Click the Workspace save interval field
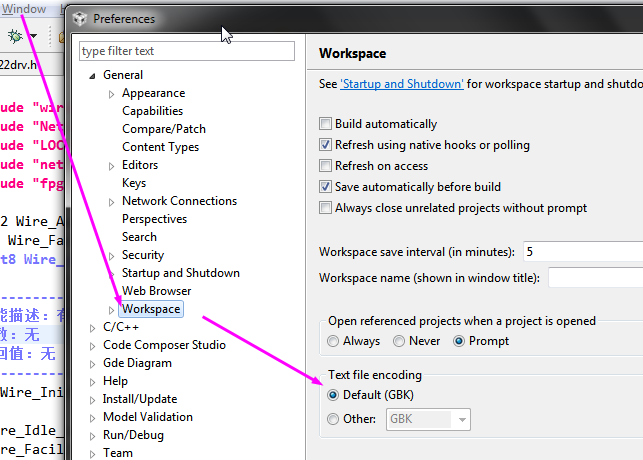This screenshot has height=460, width=643. coord(582,251)
